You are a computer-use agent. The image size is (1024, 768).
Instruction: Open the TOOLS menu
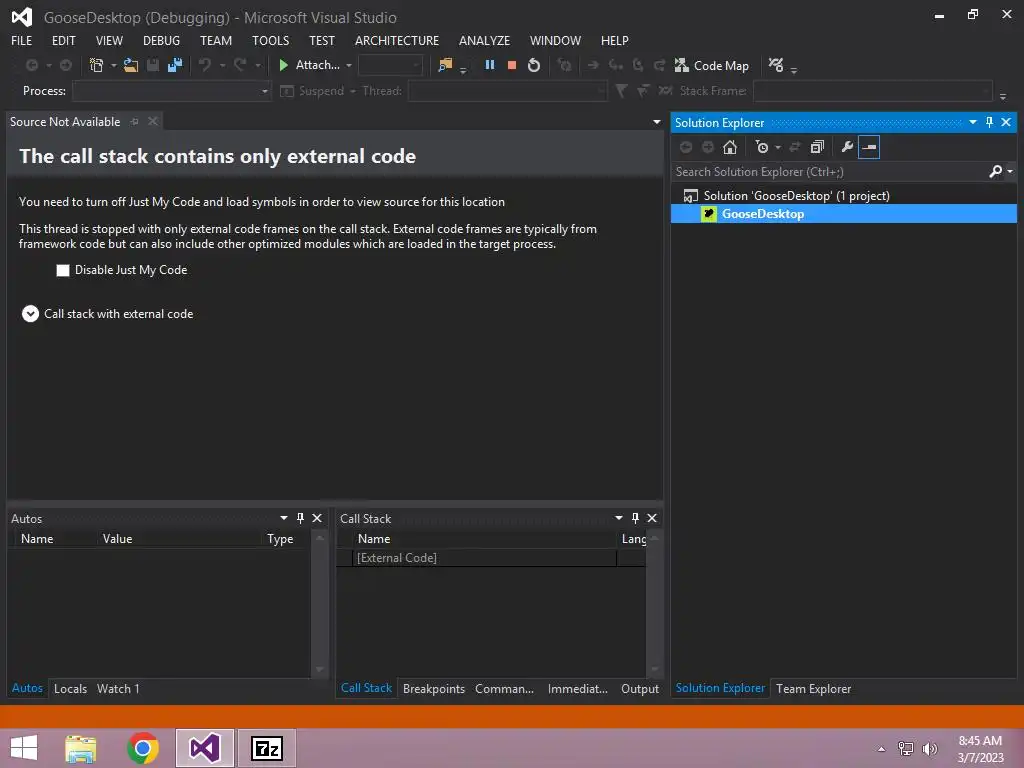click(270, 40)
